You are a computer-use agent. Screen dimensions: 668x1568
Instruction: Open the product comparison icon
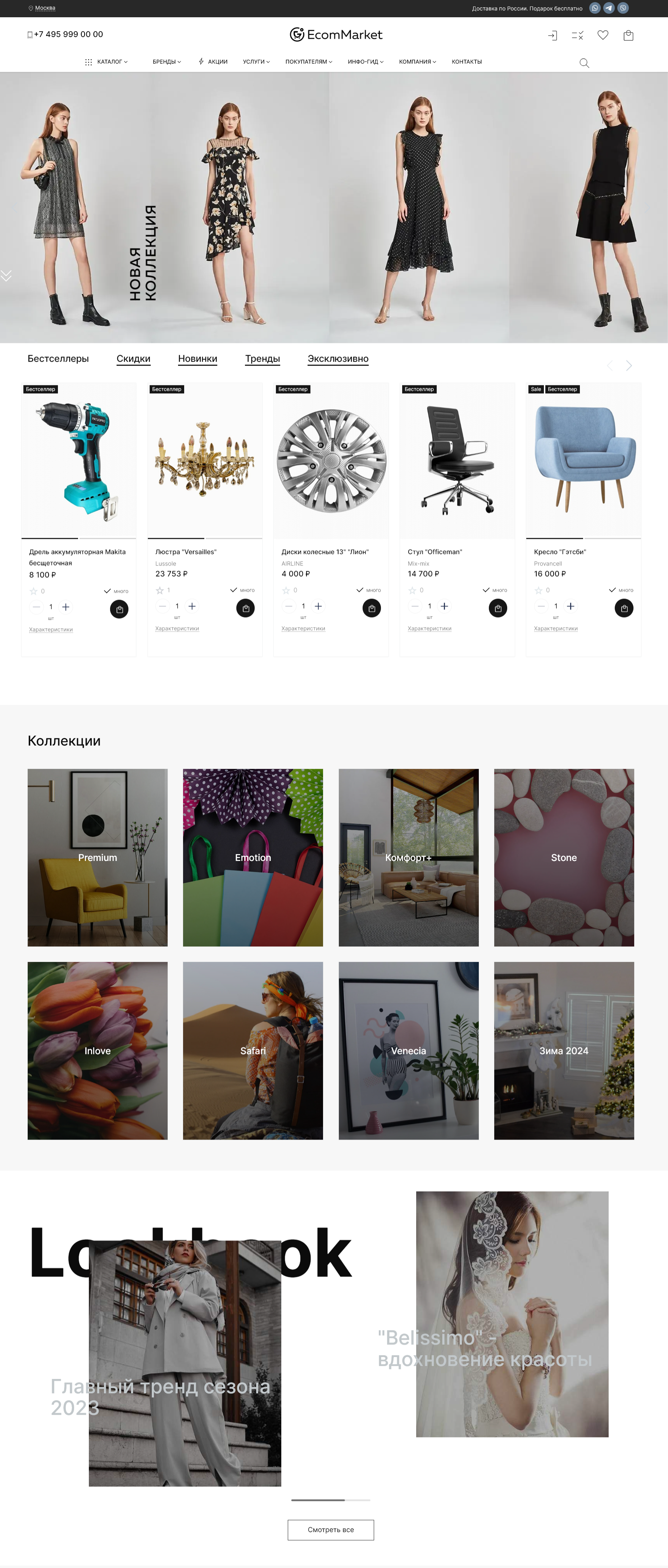[x=577, y=35]
